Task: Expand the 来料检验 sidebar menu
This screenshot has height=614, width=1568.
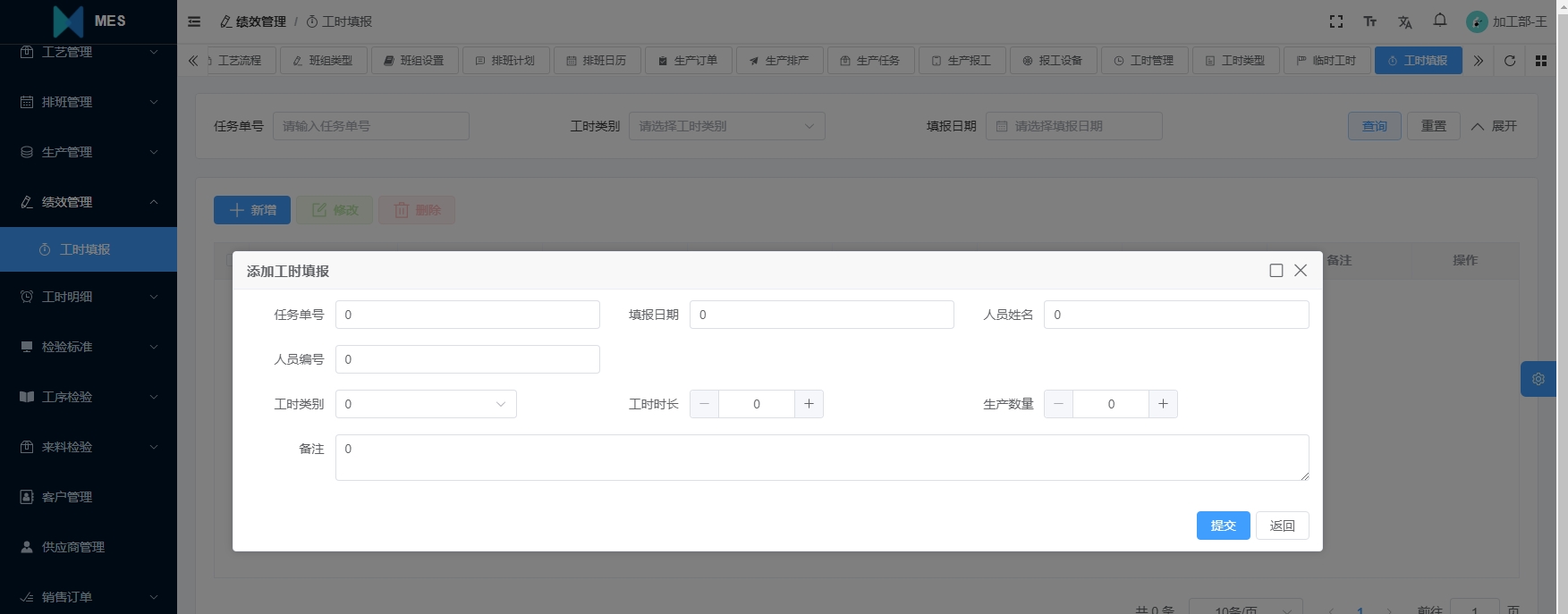Action: coord(89,447)
